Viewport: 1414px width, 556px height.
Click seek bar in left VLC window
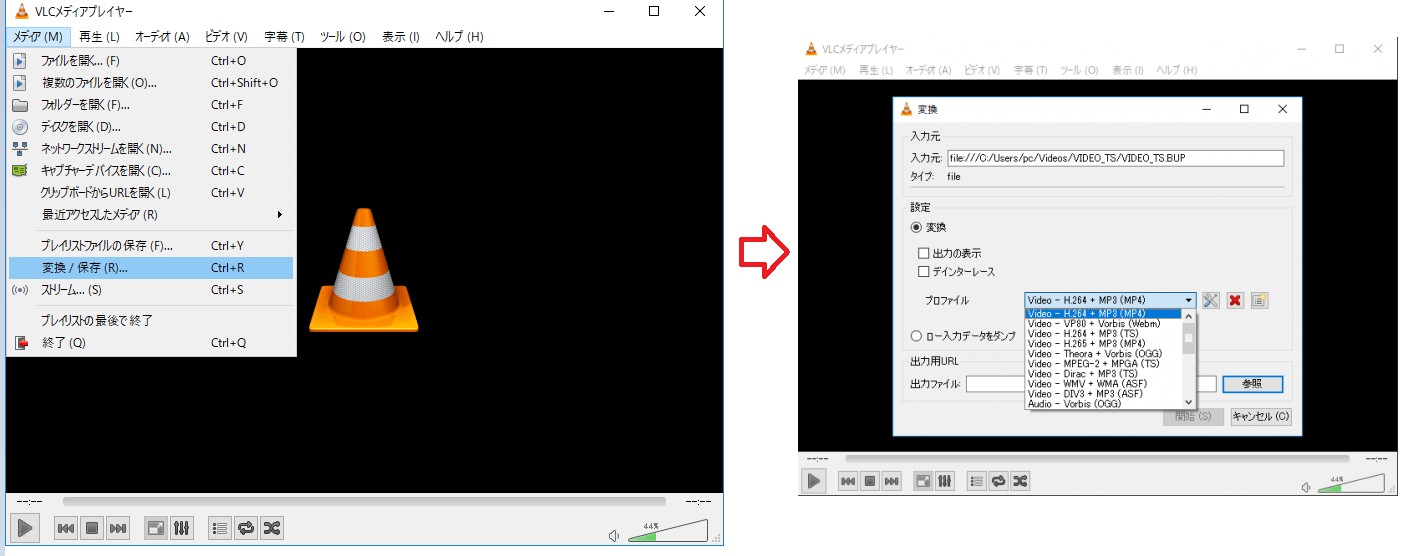tap(364, 501)
